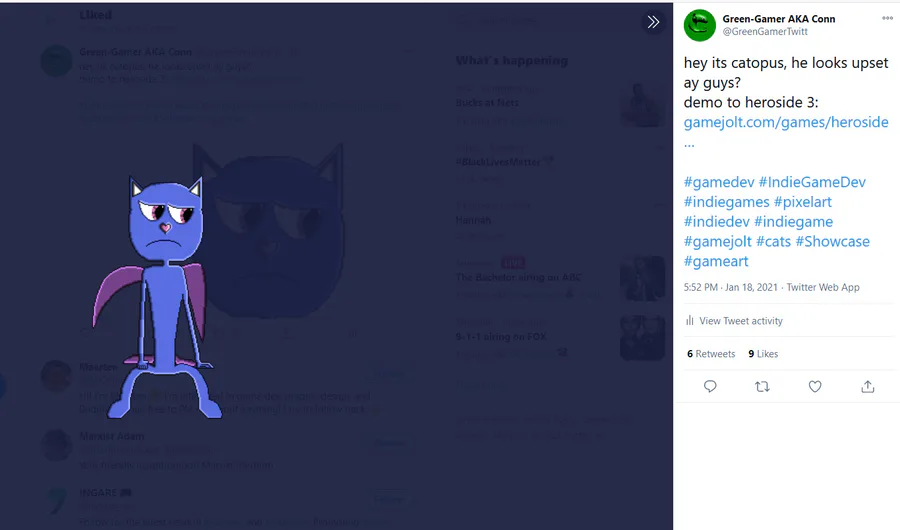Click the View Tweet activity bar chart icon
Screen dimensions: 900x530
pos(689,320)
